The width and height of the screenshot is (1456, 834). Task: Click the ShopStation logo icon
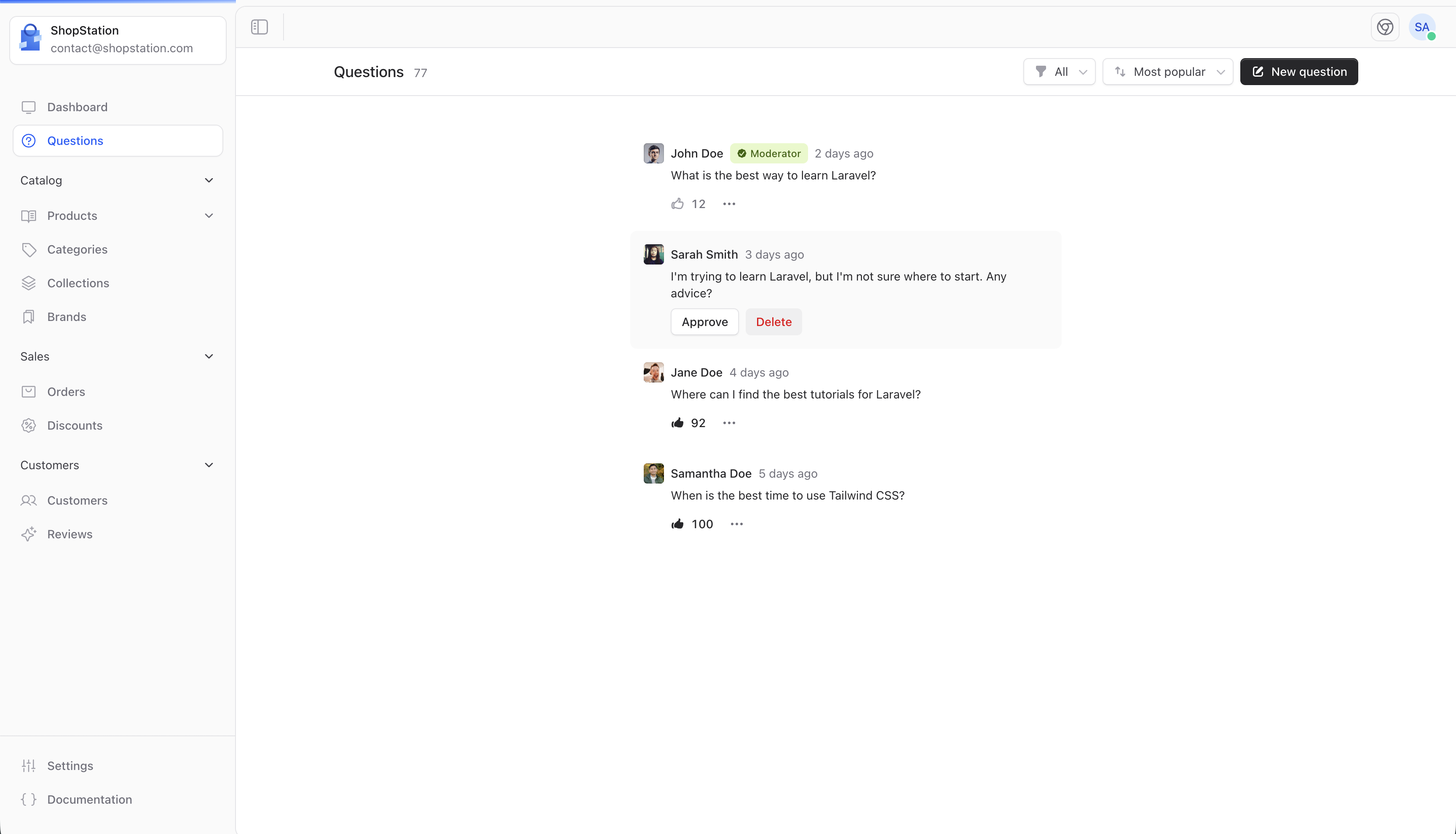tap(30, 38)
